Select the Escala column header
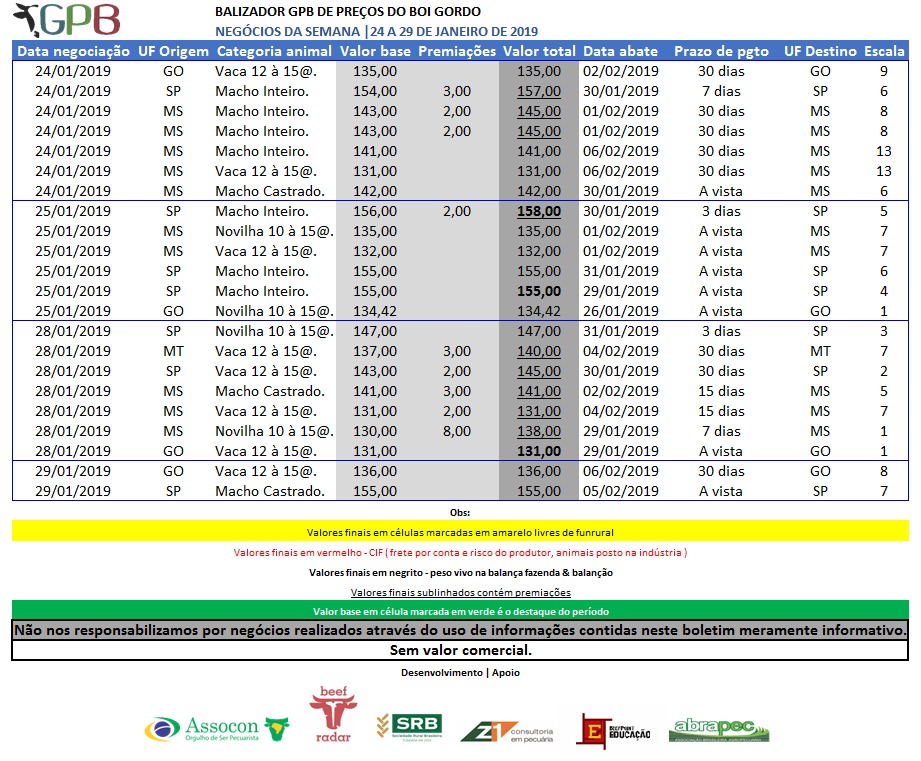 [883, 50]
